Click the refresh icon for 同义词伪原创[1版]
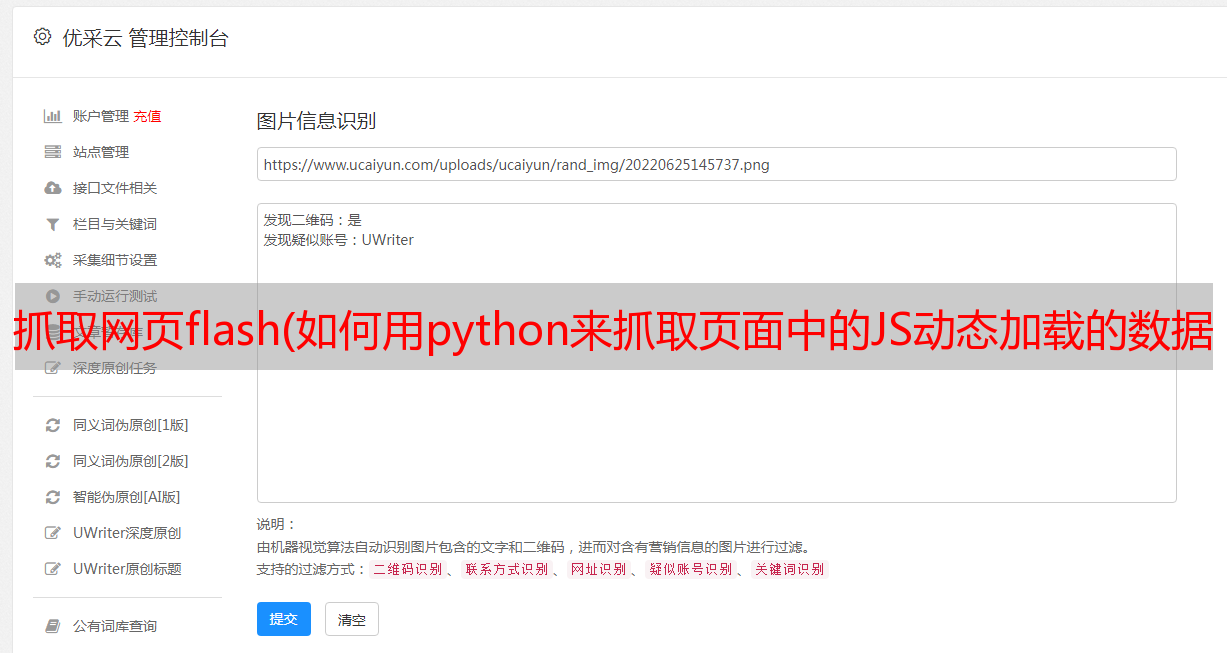 click(53, 425)
